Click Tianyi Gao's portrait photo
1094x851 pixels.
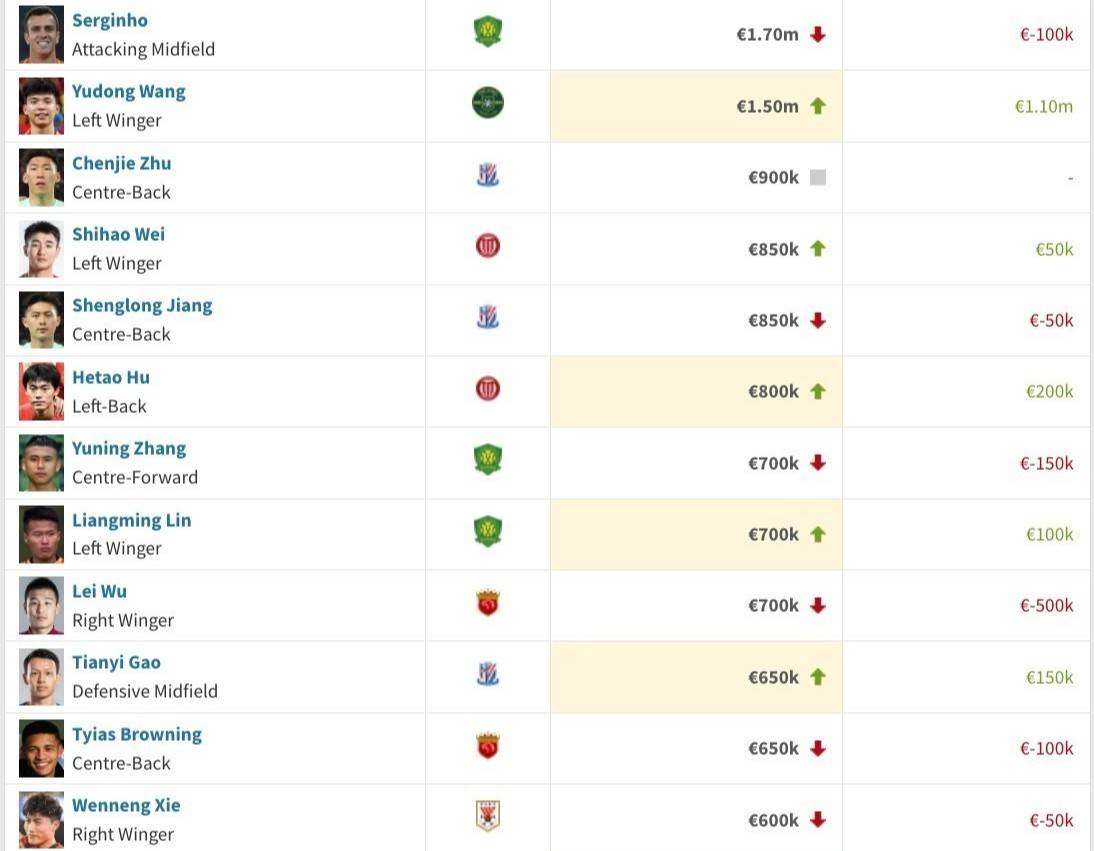point(41,677)
